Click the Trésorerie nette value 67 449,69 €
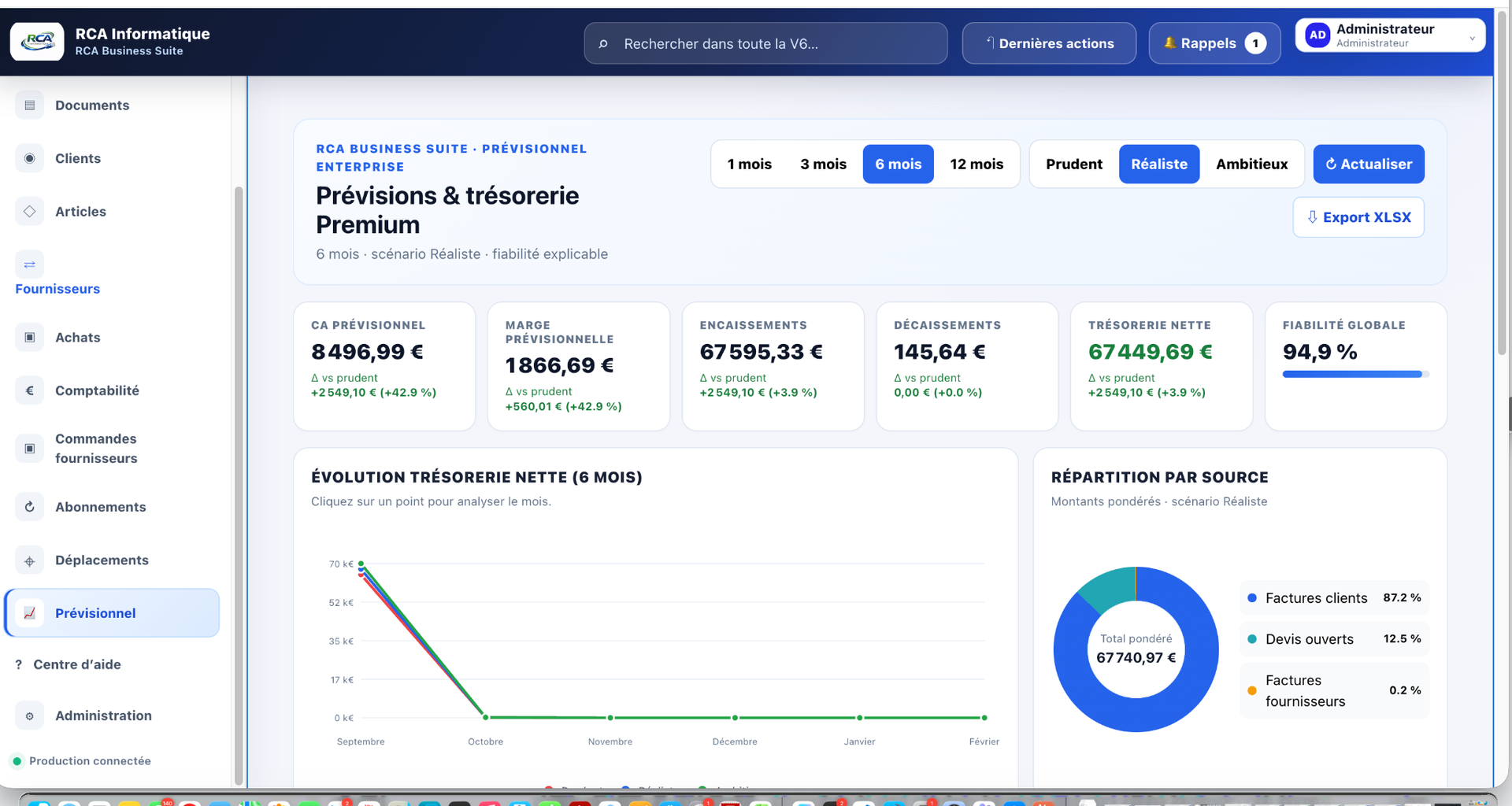The image size is (1512, 806). pos(1150,352)
